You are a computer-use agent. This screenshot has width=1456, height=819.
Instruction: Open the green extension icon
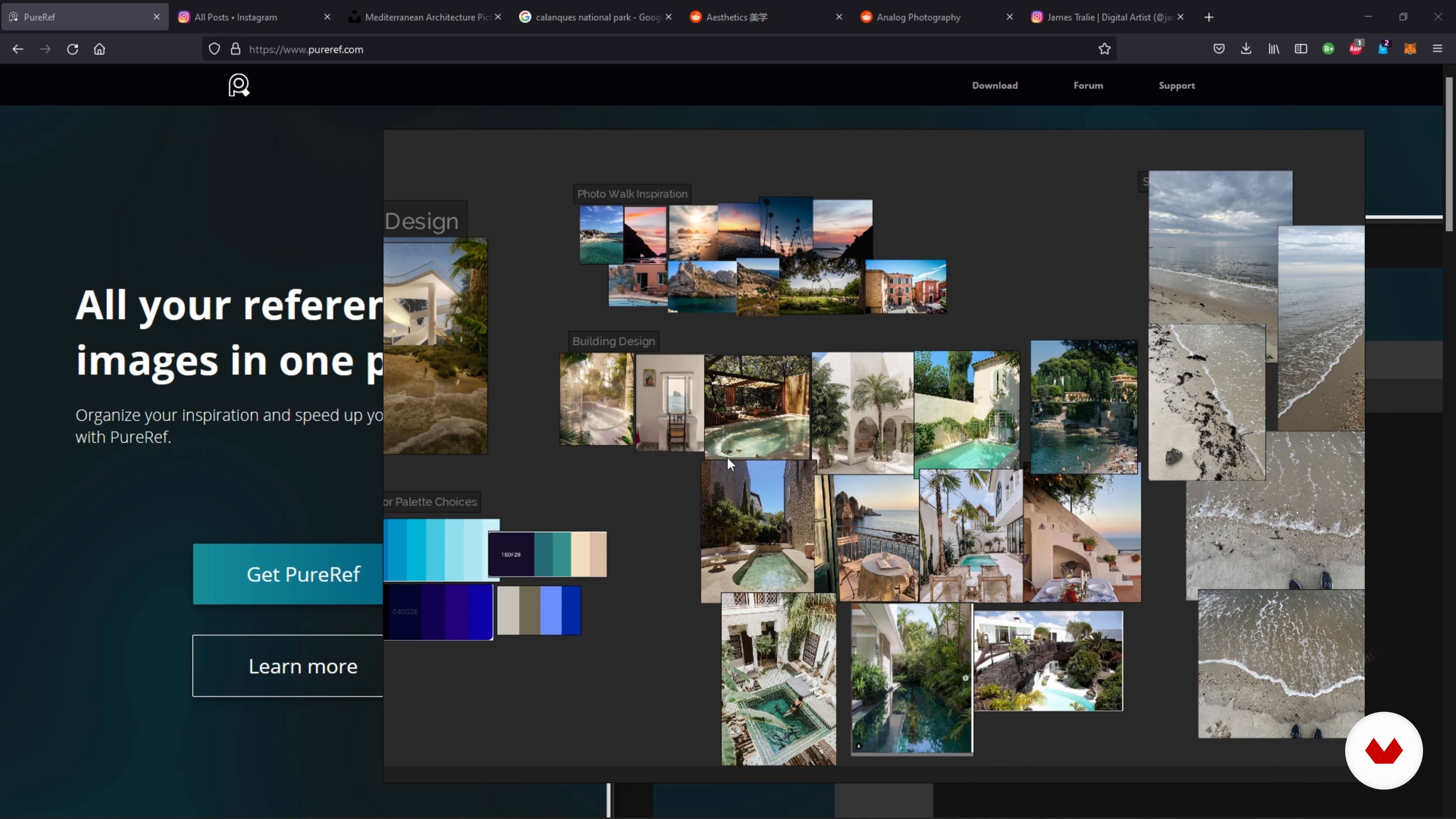1329,49
